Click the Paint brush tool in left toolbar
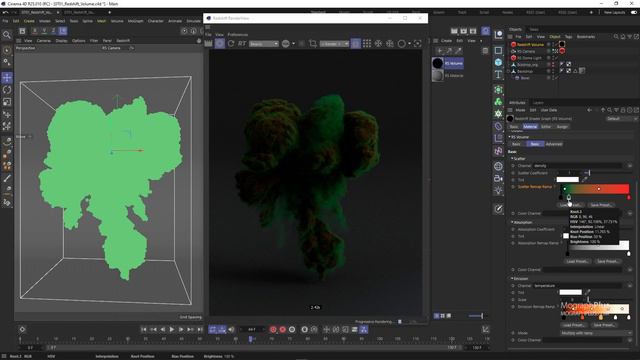This screenshot has height=360, width=640. [x=7, y=178]
